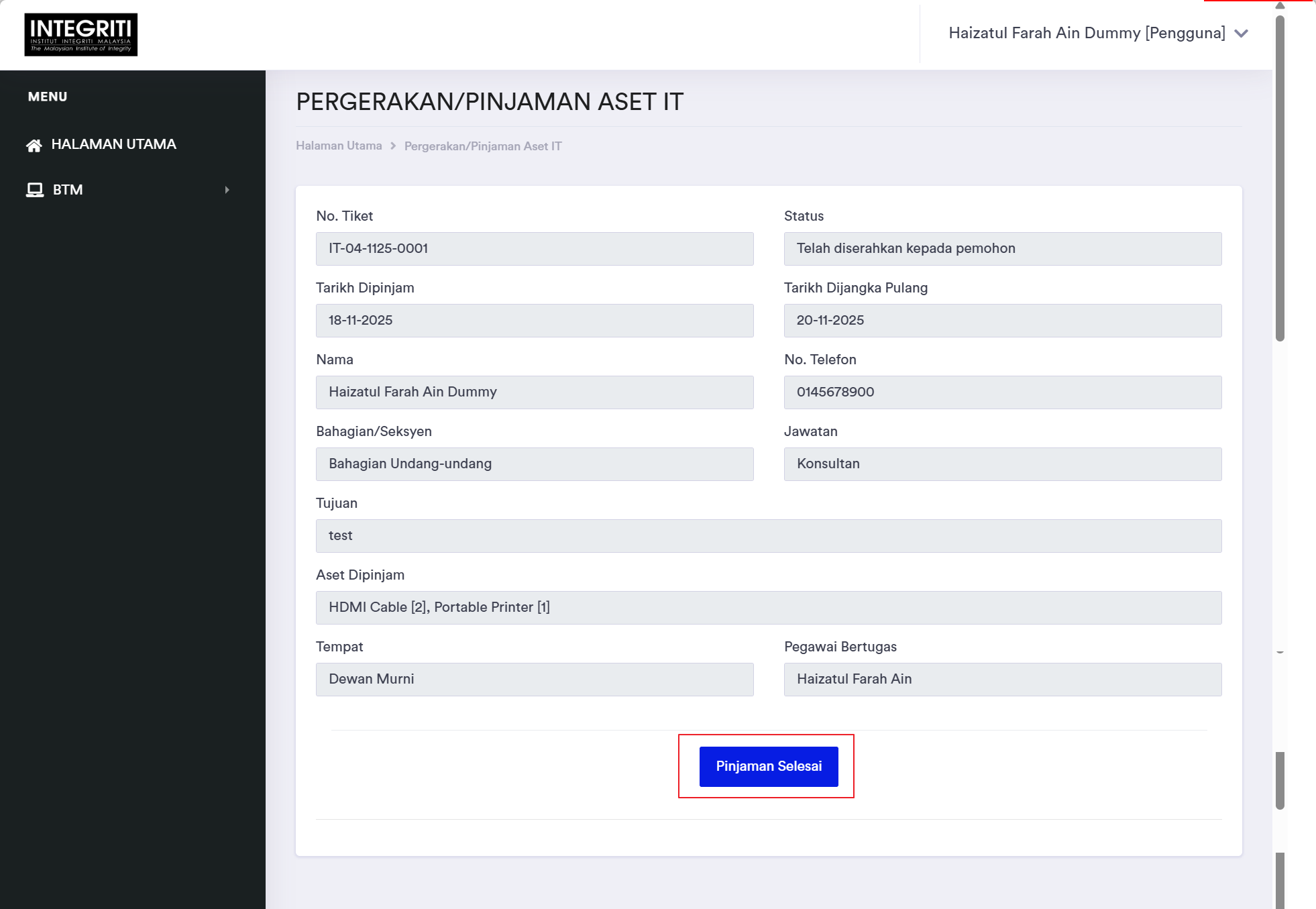The image size is (1316, 909).
Task: Click the breadcrumb separator arrow
Action: point(393,146)
